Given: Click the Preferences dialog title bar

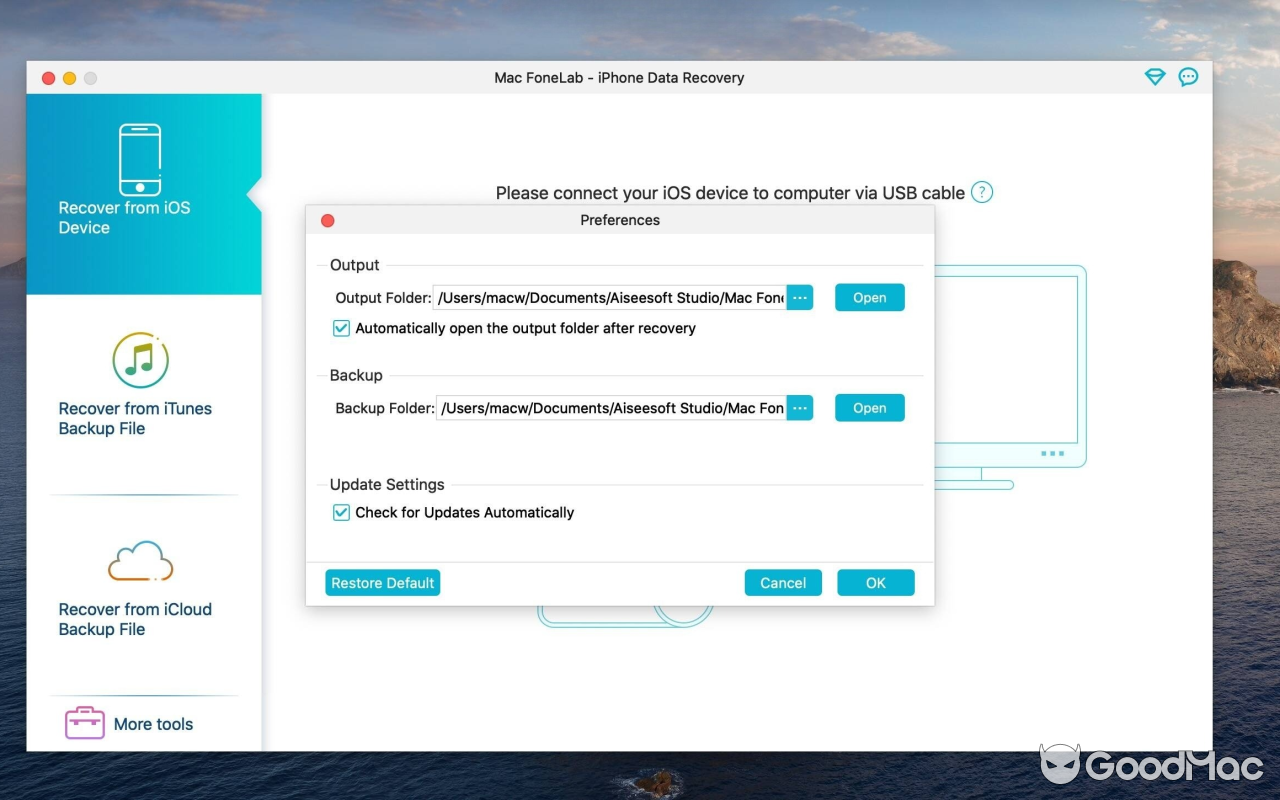Looking at the screenshot, I should [x=620, y=220].
